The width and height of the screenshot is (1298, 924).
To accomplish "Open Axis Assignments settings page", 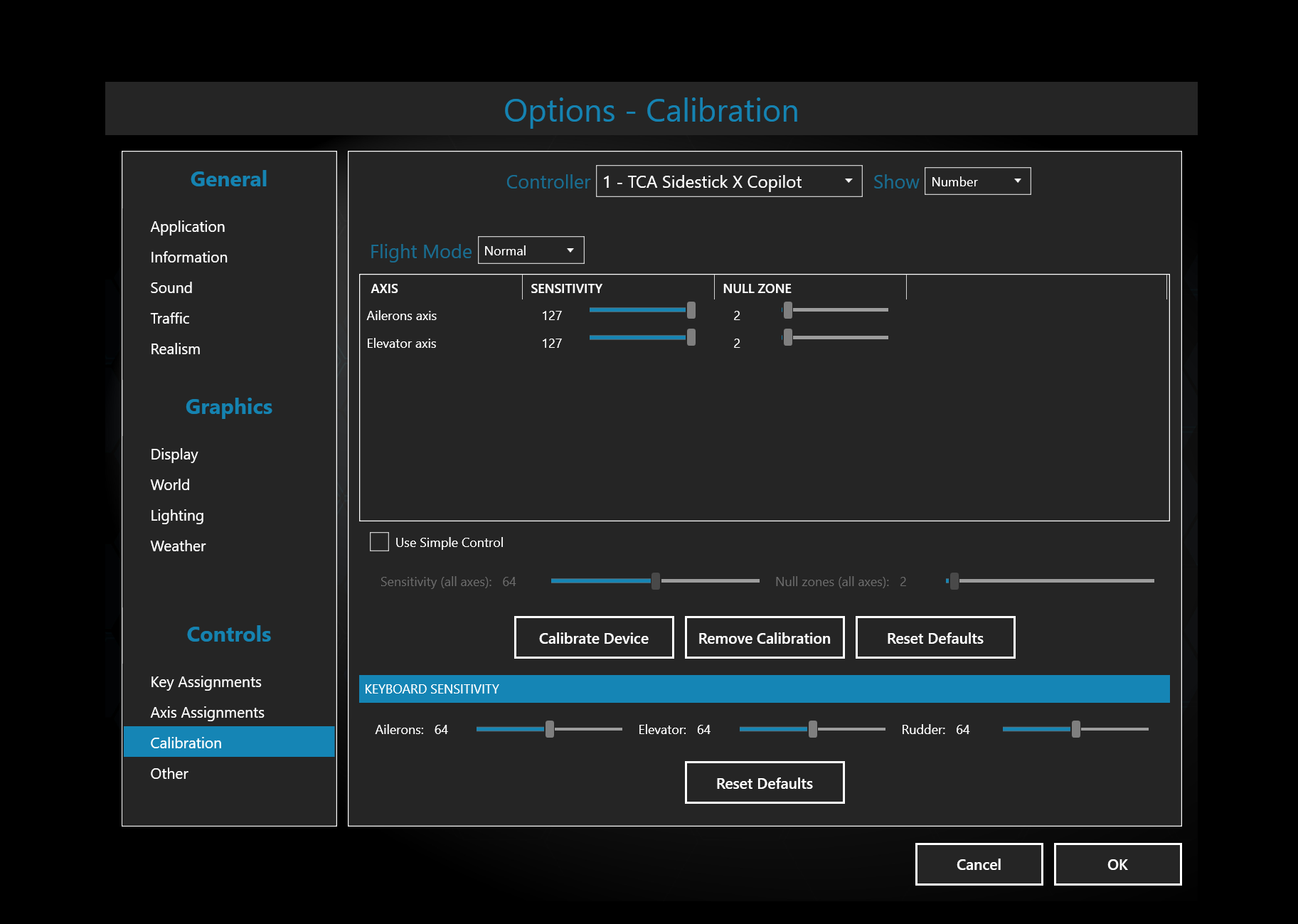I will pos(207,712).
